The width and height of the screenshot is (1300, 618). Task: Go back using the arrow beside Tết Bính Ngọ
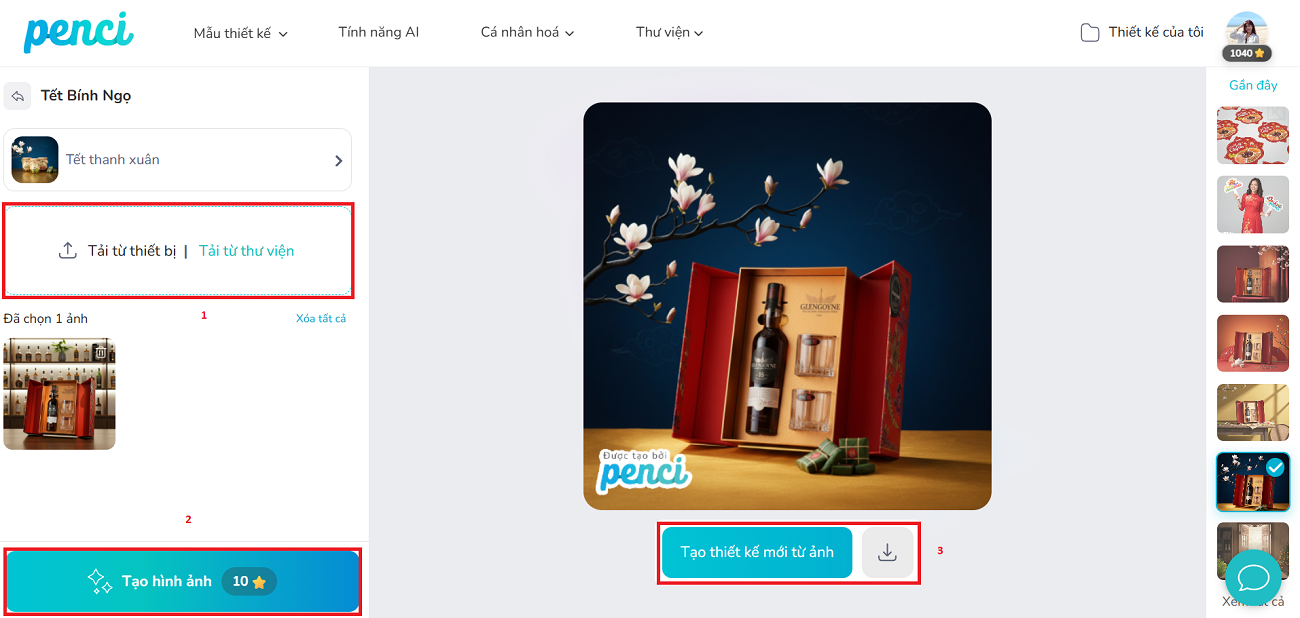pyautogui.click(x=17, y=96)
